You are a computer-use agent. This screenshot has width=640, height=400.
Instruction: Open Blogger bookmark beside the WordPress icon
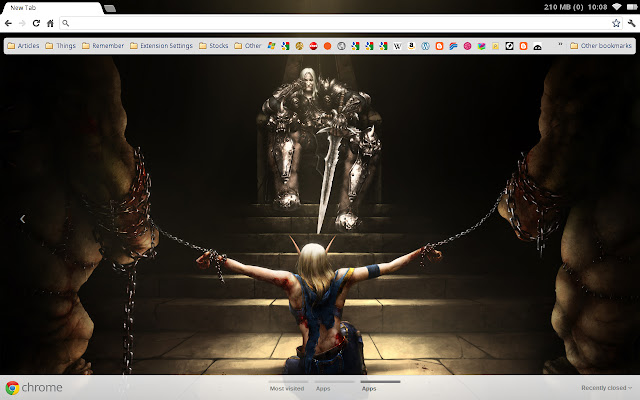pyautogui.click(x=439, y=46)
